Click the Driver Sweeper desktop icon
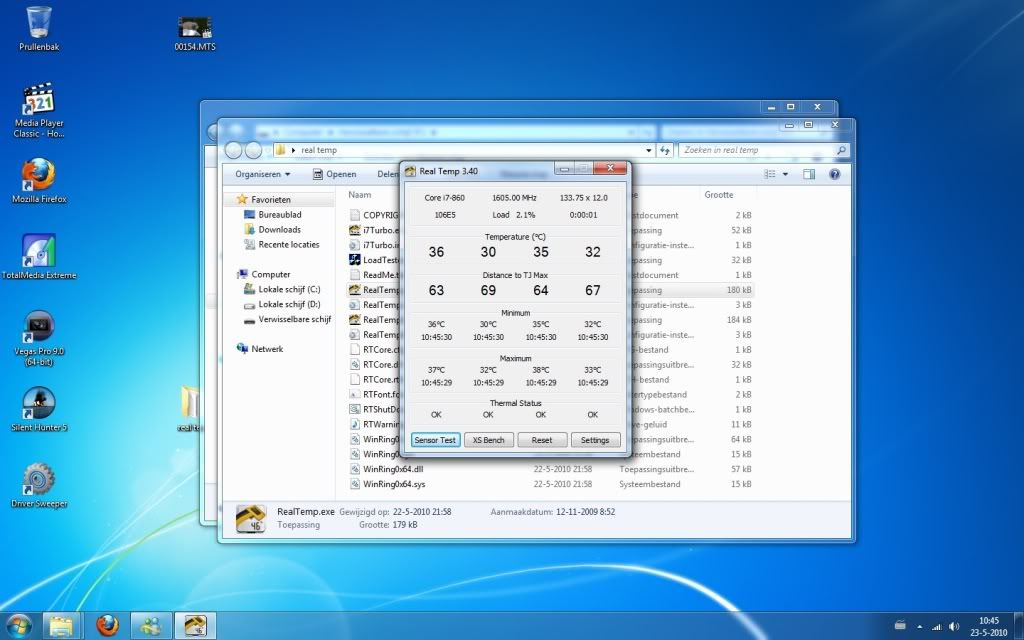 tap(39, 480)
